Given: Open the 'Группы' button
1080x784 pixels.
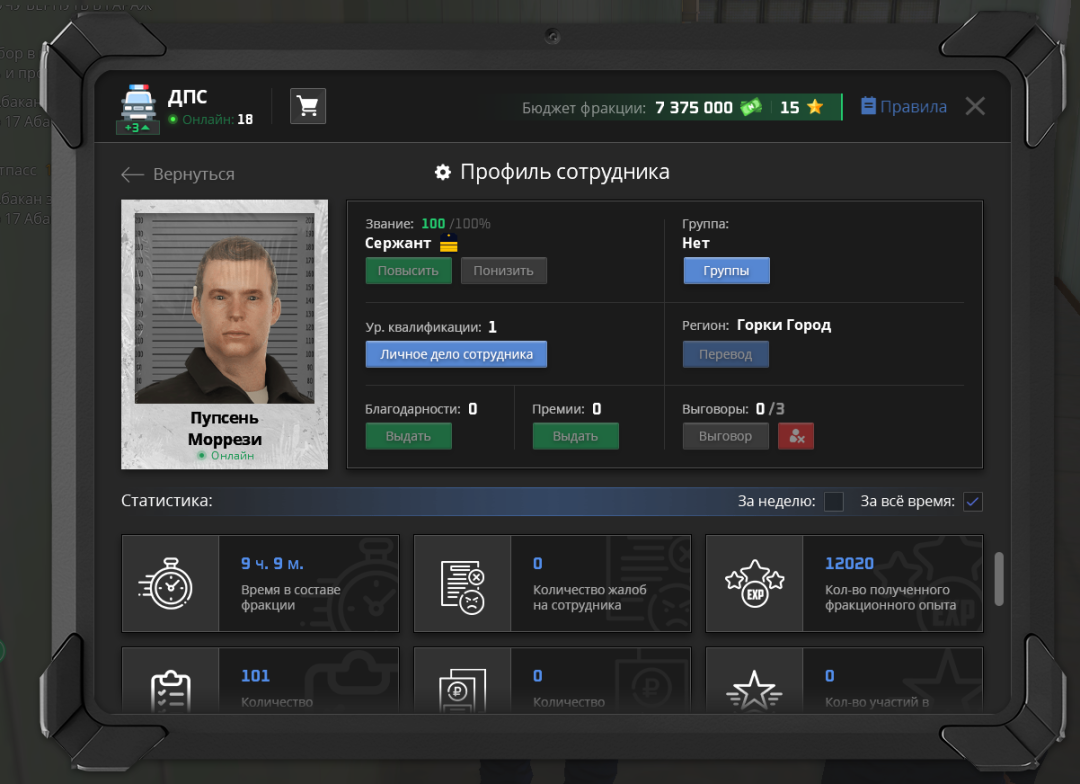Looking at the screenshot, I should [x=726, y=271].
